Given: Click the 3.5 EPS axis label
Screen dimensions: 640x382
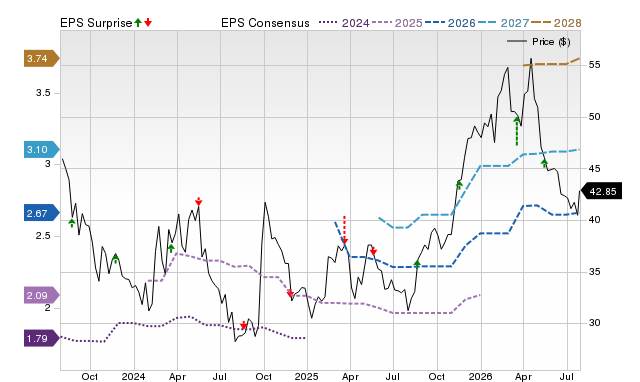Looking at the screenshot, I should point(43,93).
